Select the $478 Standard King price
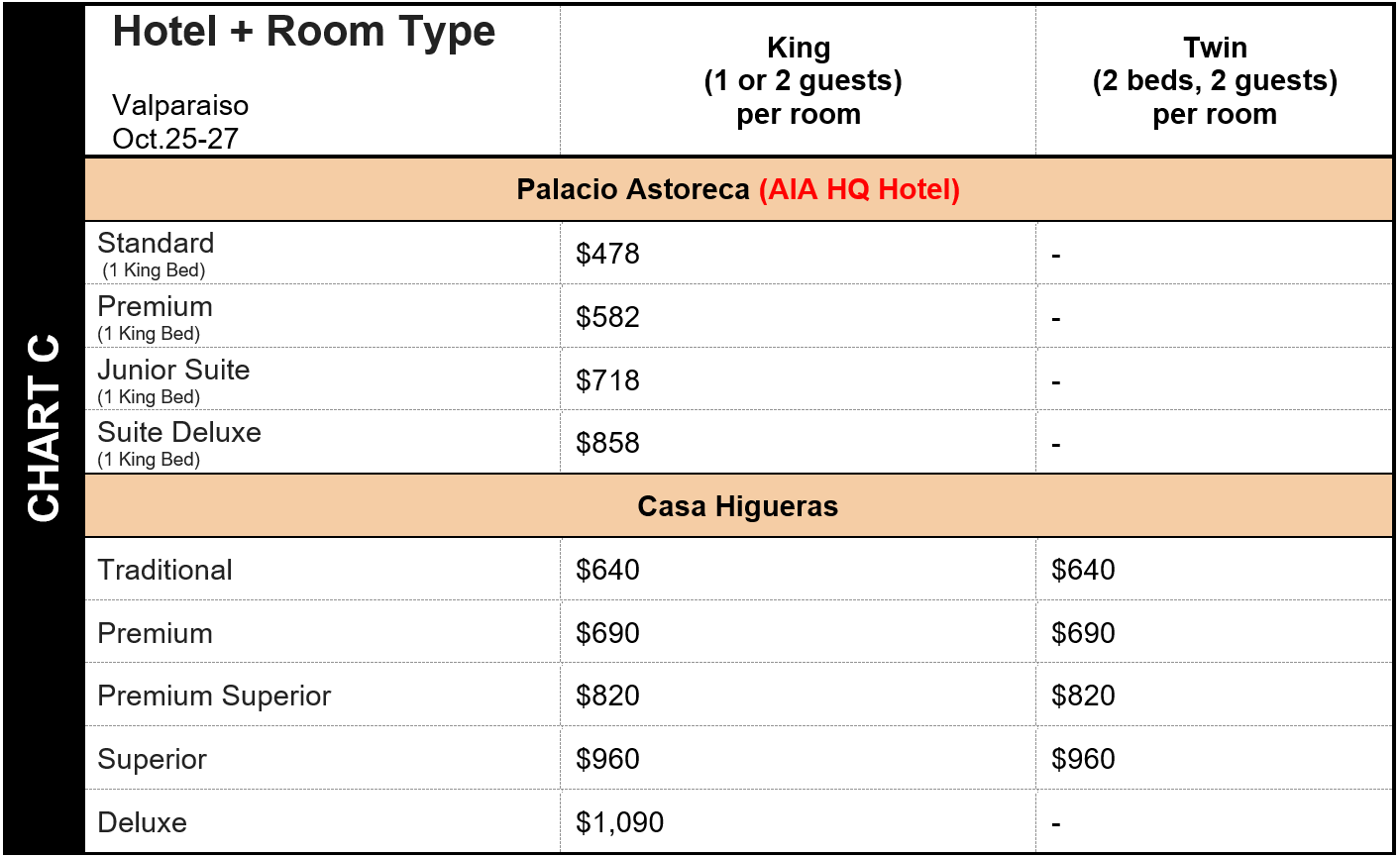 (607, 254)
